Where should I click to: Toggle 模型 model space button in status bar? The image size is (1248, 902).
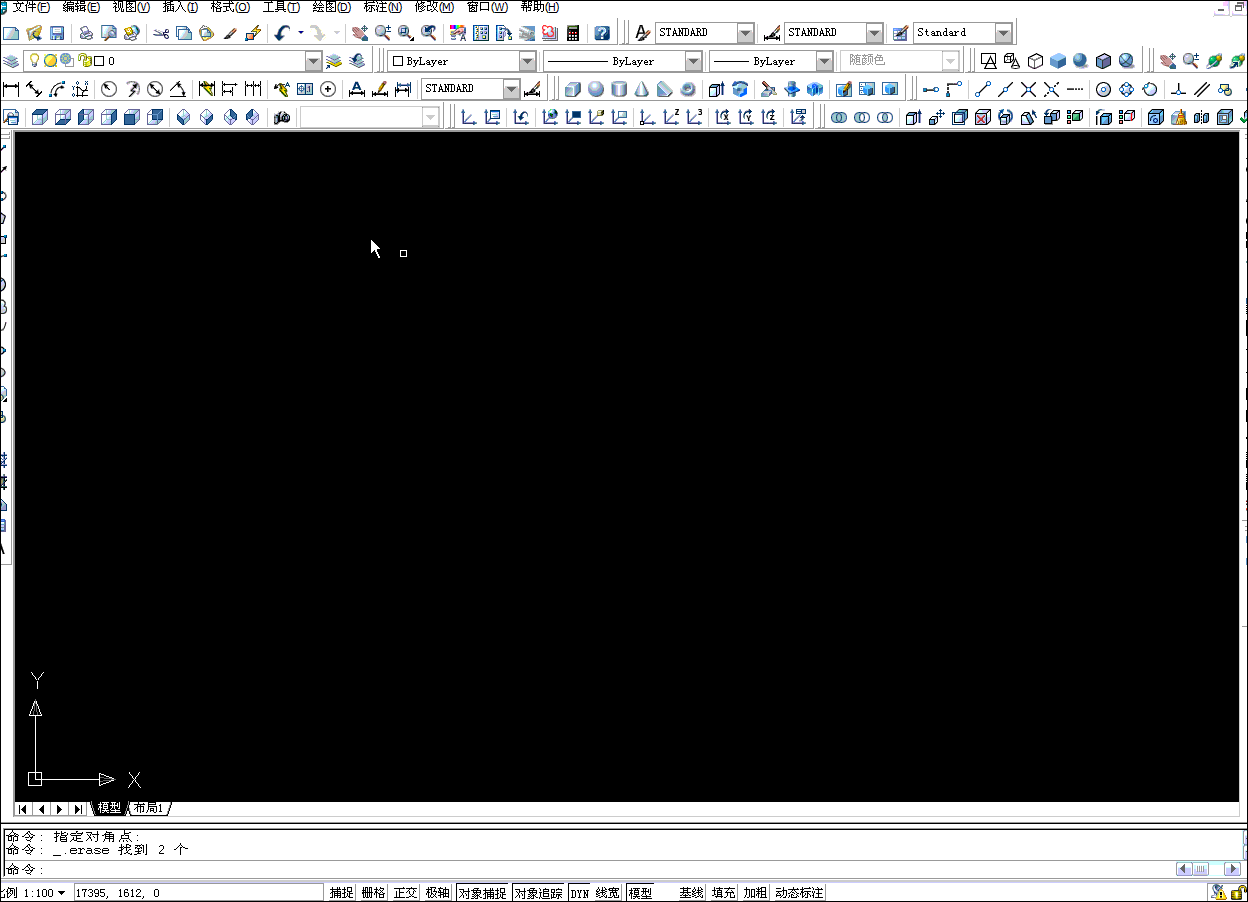(x=640, y=892)
